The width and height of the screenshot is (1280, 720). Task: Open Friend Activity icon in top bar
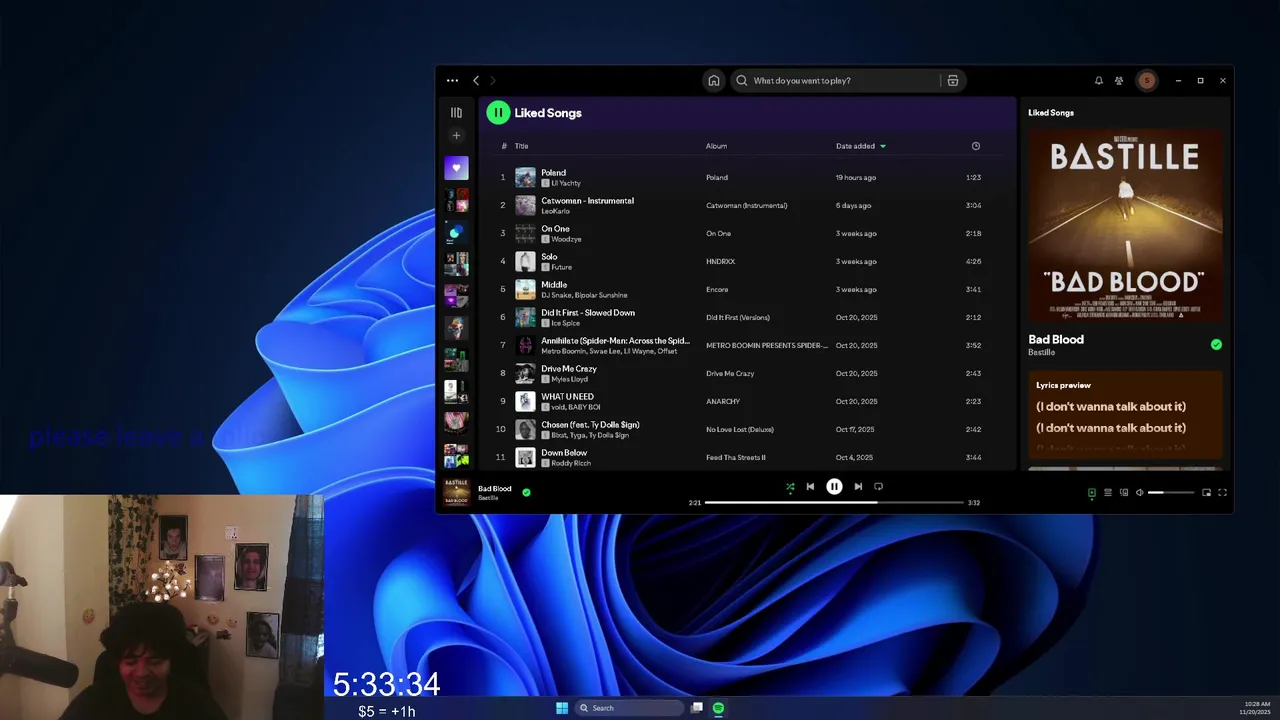tap(1119, 81)
